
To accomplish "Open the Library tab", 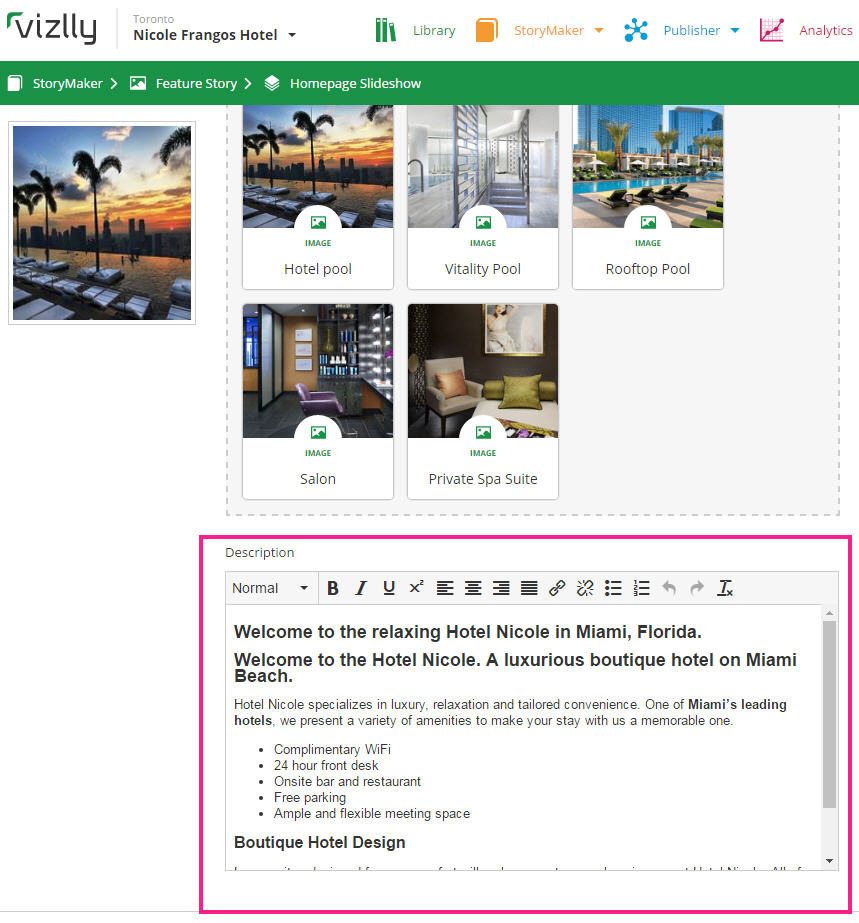I will (x=434, y=30).
